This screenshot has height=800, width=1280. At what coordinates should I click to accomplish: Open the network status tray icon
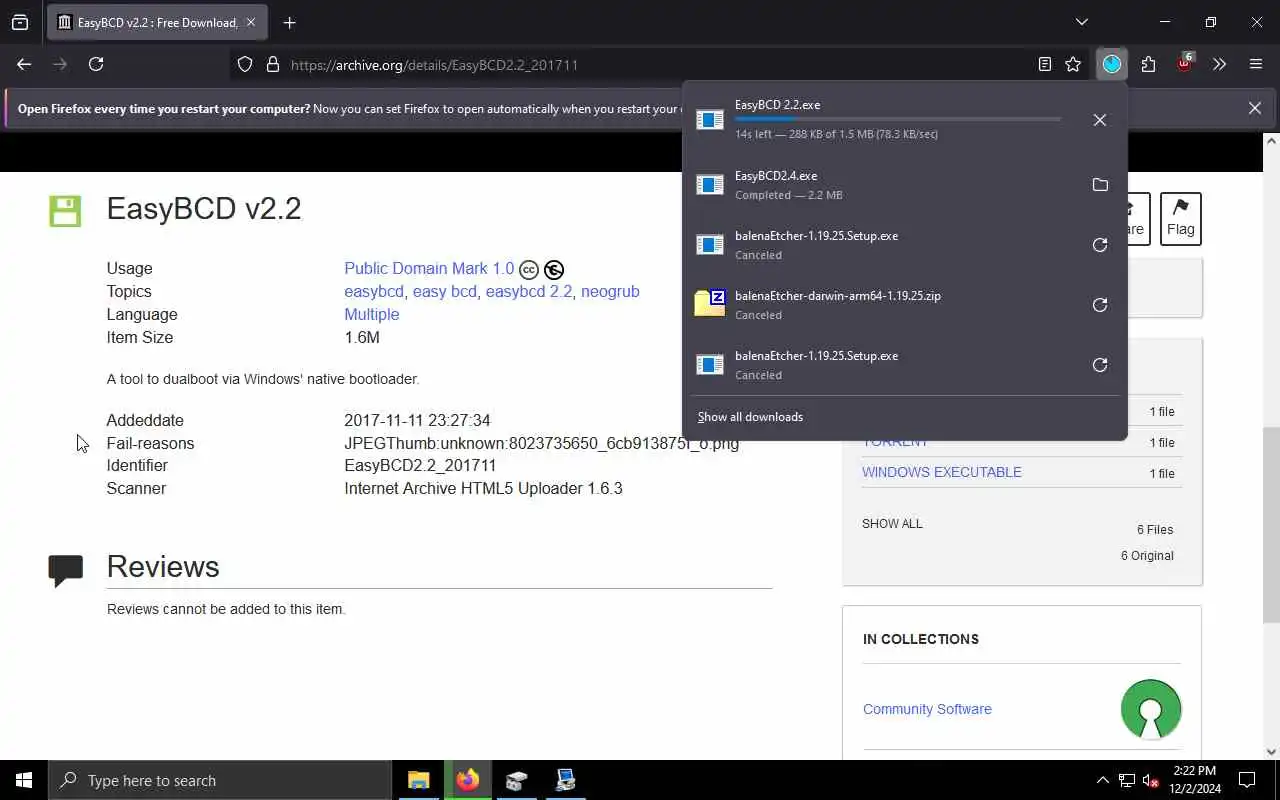[1127, 780]
